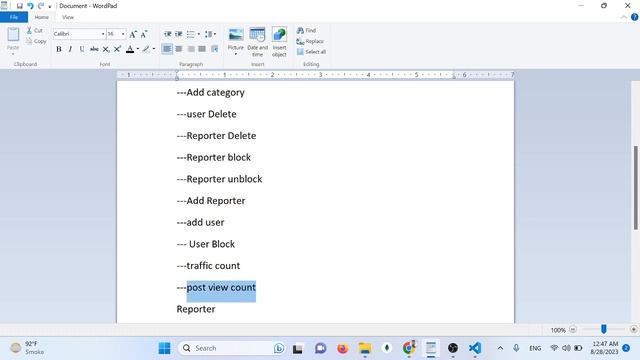Switch to the View ribbon tab
640x360 pixels.
pos(68,17)
